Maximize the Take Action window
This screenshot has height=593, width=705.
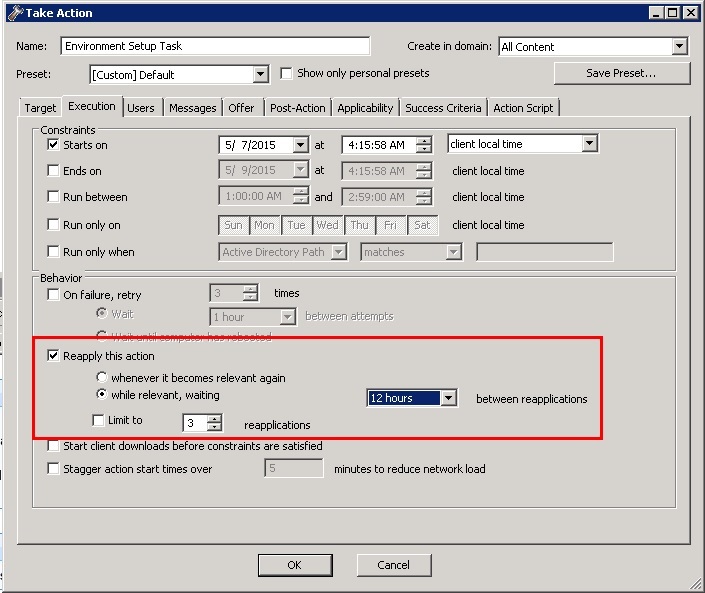click(673, 13)
